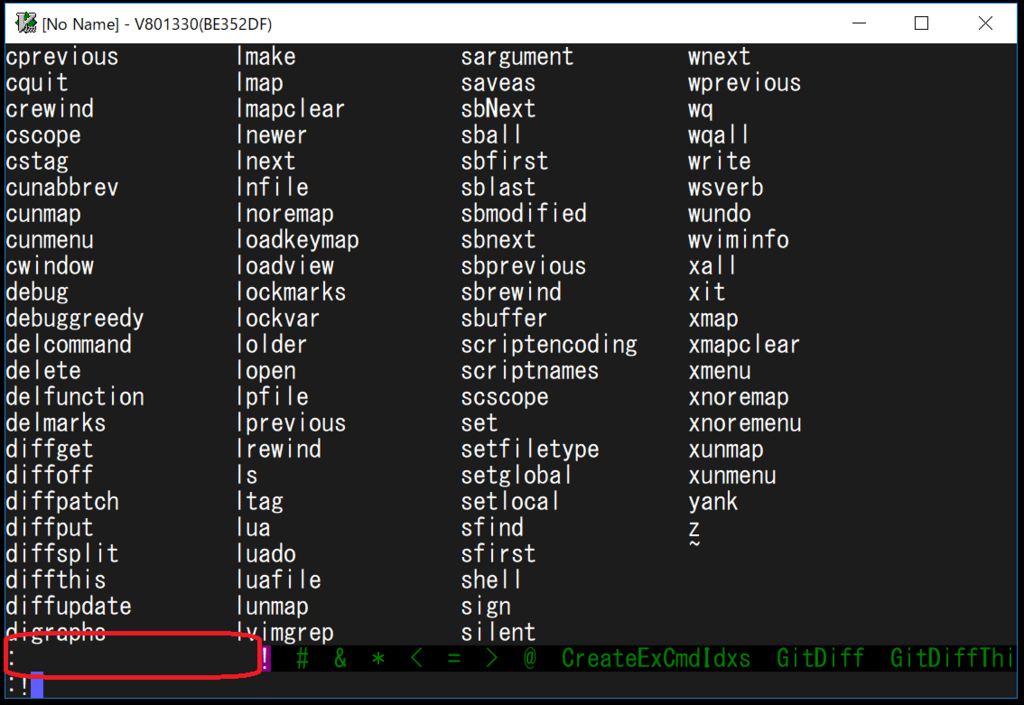
Task: Click the 'debuggreedy' command text
Action: (x=74, y=318)
